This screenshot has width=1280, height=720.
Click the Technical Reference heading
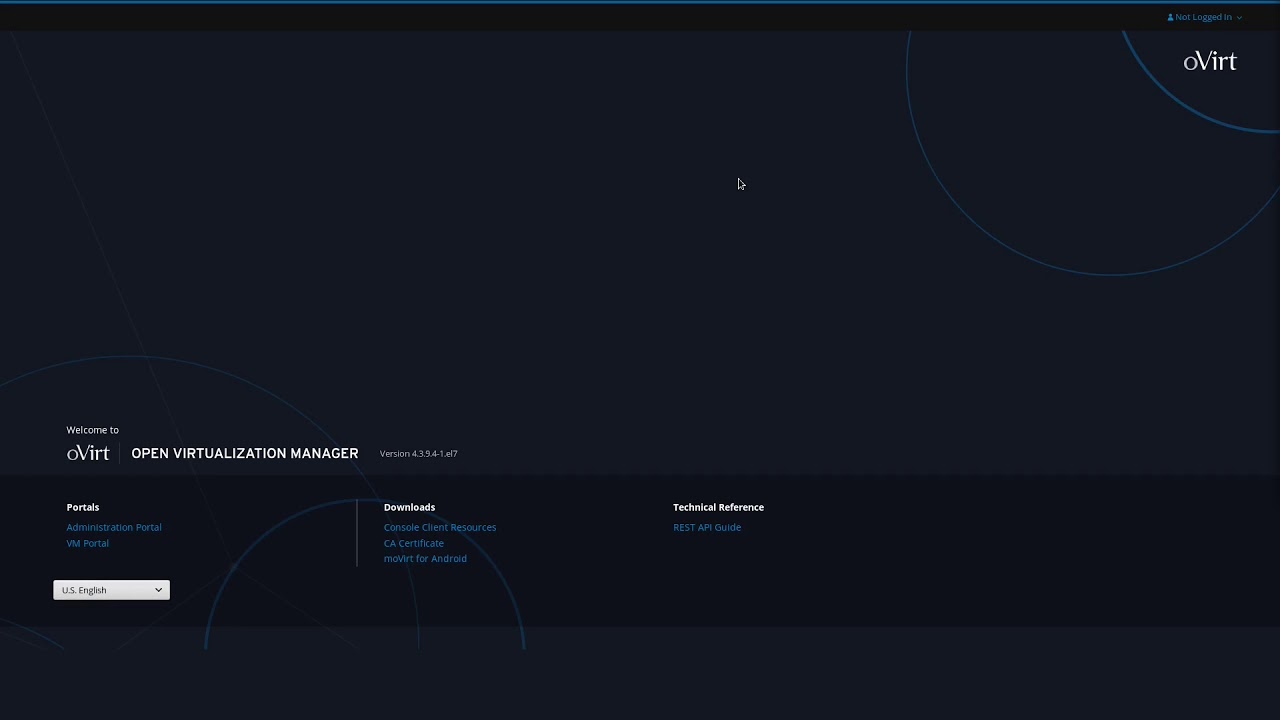(x=718, y=507)
